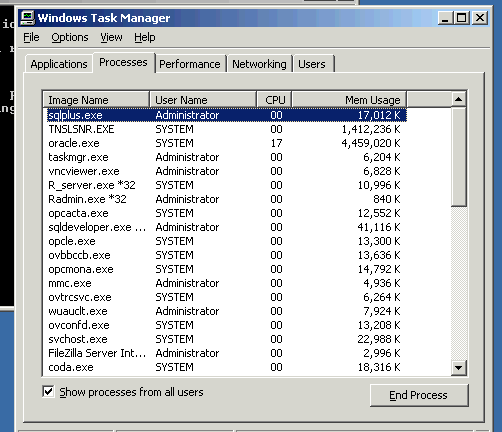This screenshot has height=432, width=502.
Task: Sort processes by the CPU column header
Action: [275, 100]
